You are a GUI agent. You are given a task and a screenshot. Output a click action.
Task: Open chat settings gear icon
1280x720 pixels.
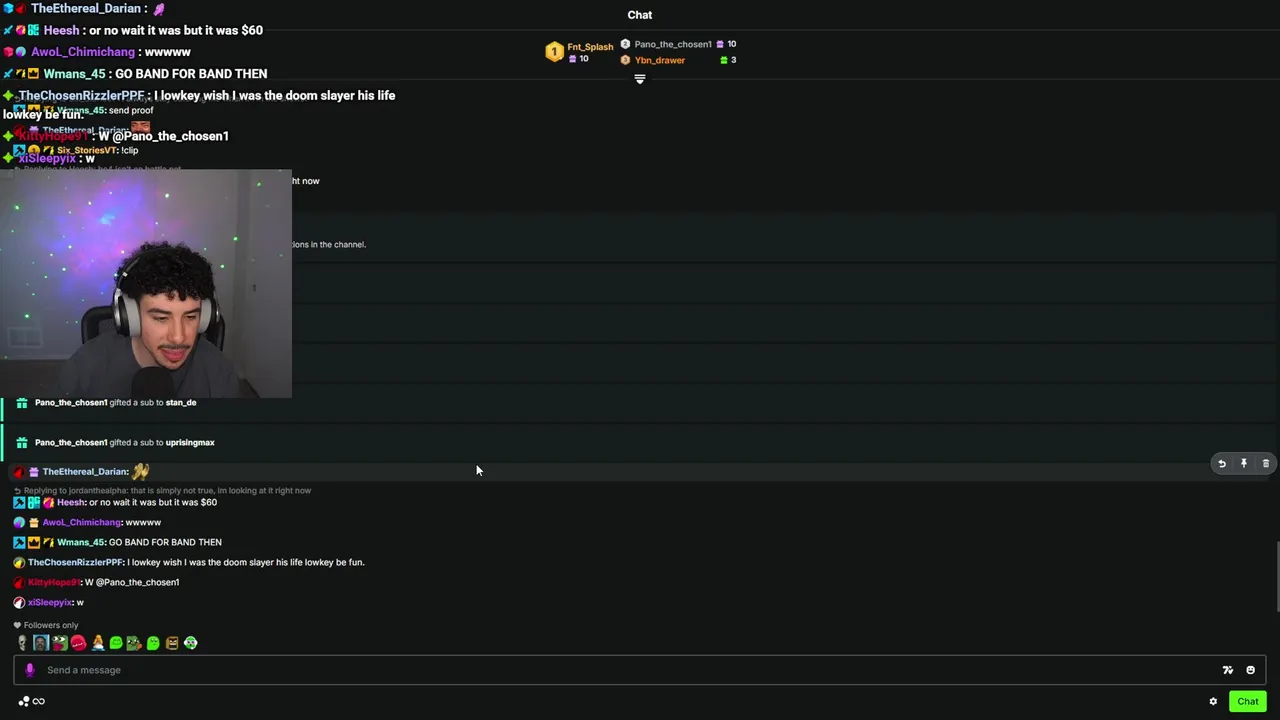click(x=1213, y=701)
